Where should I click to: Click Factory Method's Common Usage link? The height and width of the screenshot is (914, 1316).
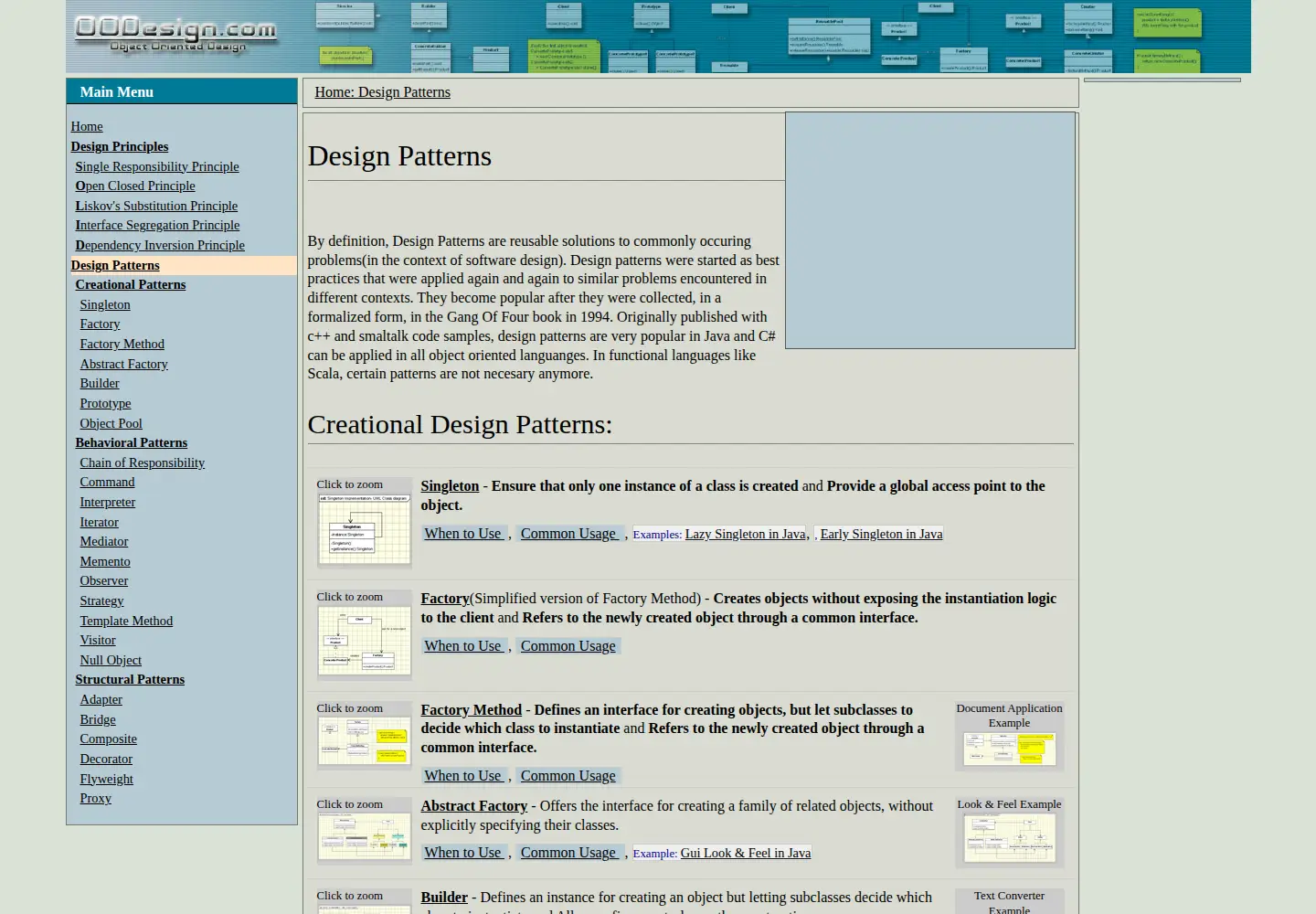pyautogui.click(x=568, y=776)
